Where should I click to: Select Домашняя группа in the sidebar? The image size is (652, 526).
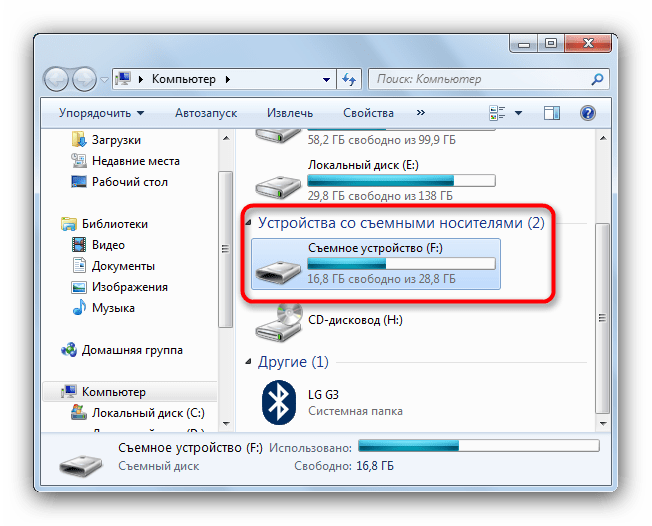click(132, 350)
